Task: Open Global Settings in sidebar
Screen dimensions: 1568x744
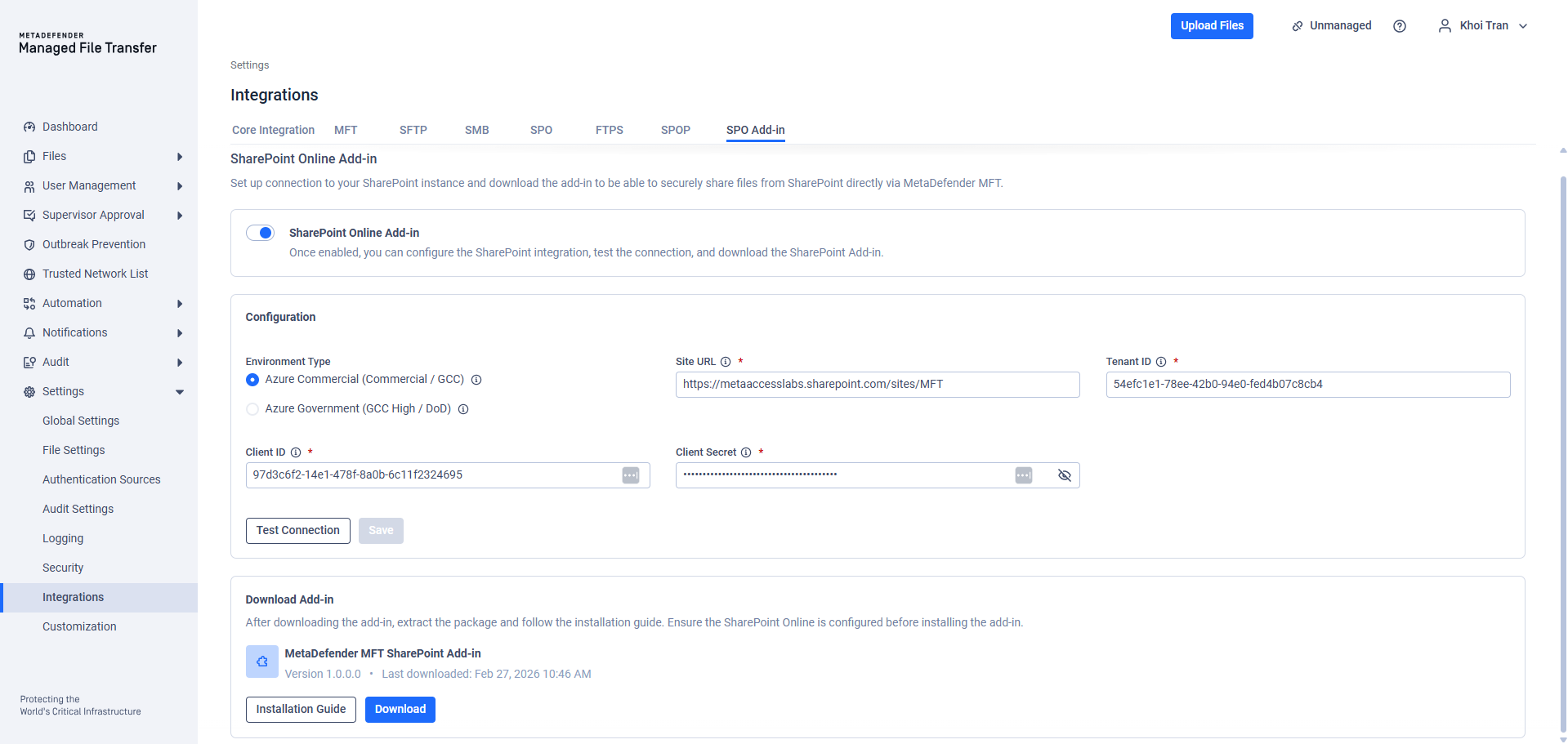Action: click(x=81, y=421)
